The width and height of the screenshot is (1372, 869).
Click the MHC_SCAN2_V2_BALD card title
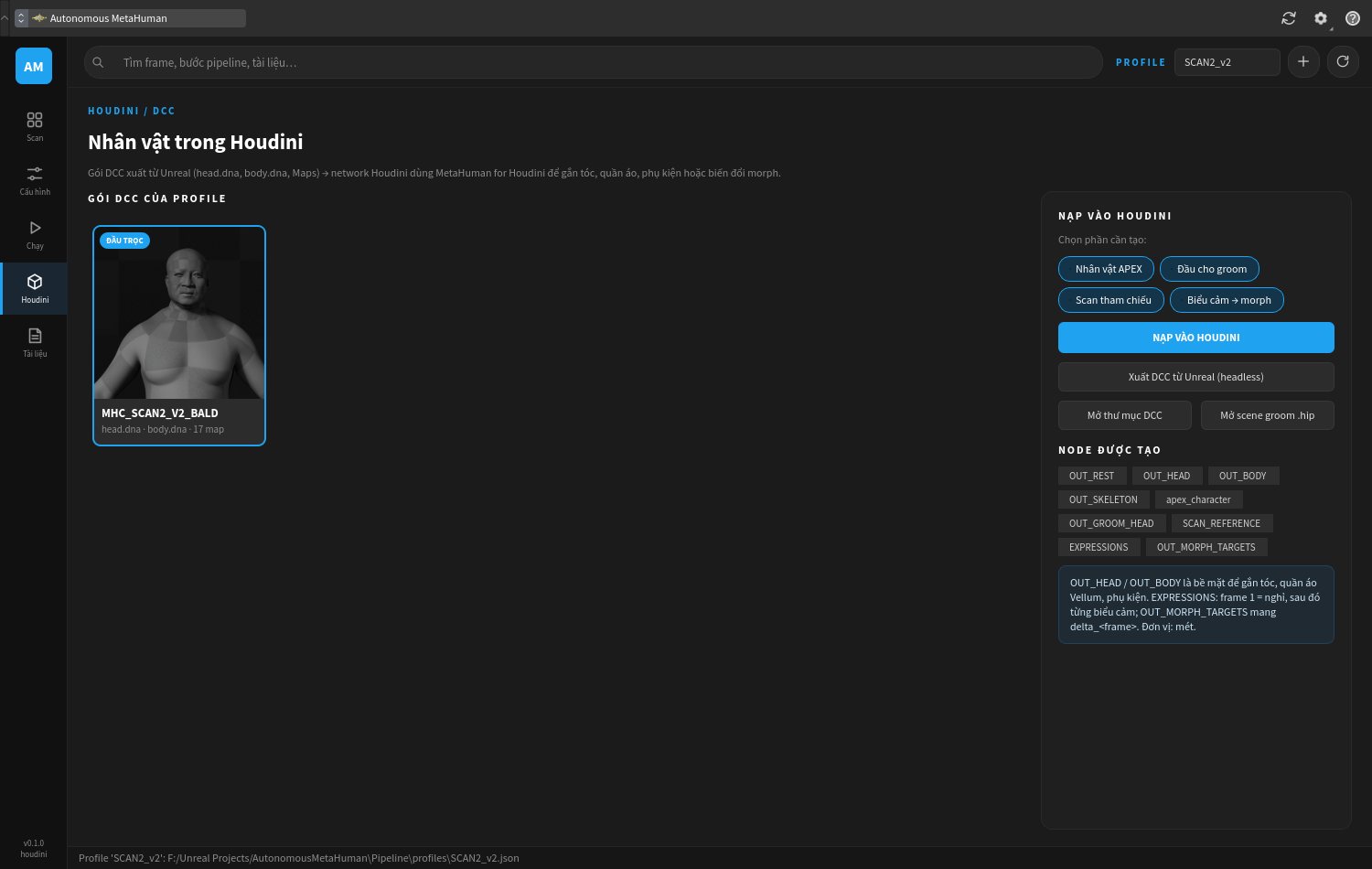(x=160, y=413)
